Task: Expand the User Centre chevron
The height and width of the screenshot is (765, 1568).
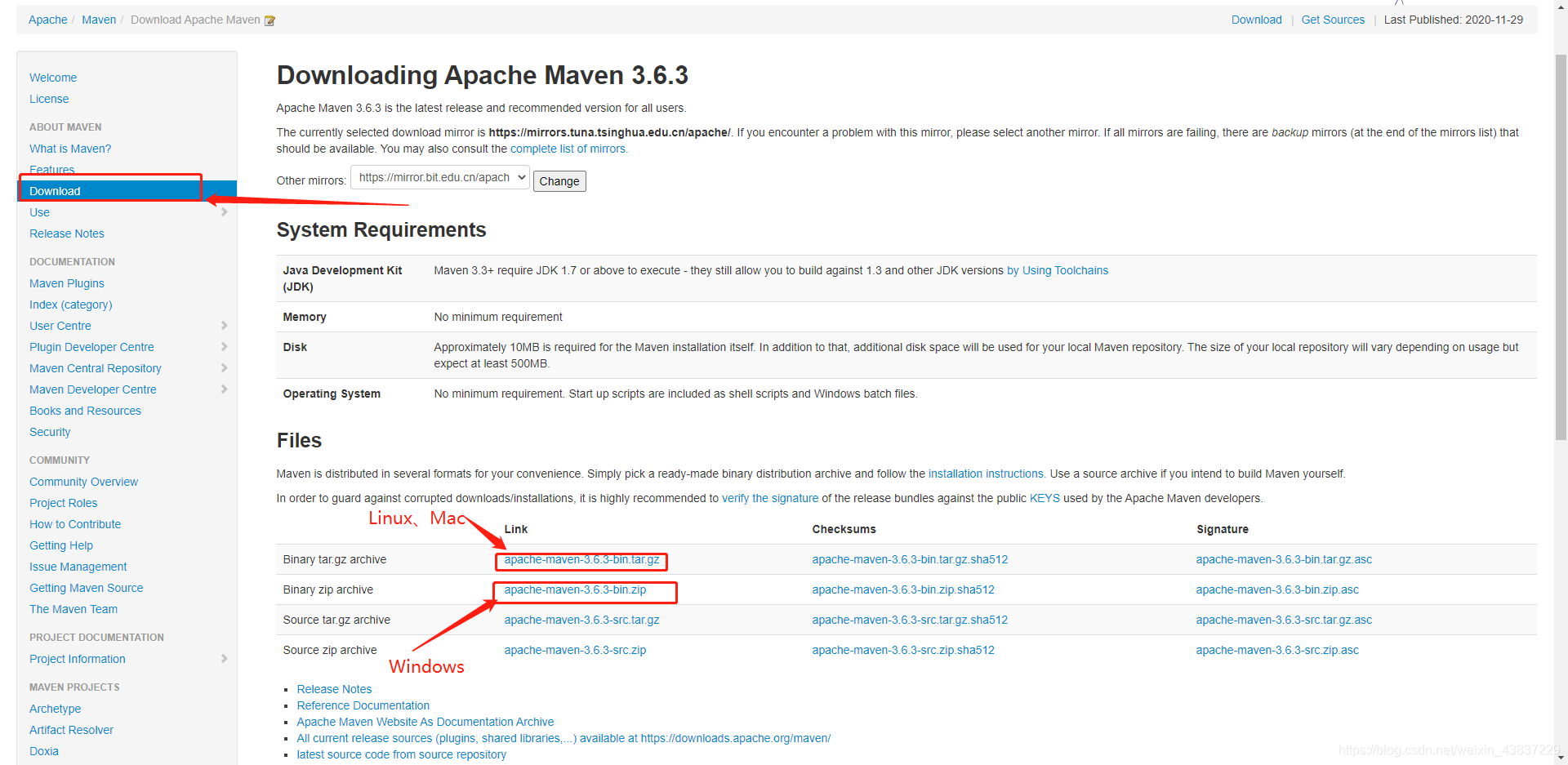Action: tap(224, 326)
